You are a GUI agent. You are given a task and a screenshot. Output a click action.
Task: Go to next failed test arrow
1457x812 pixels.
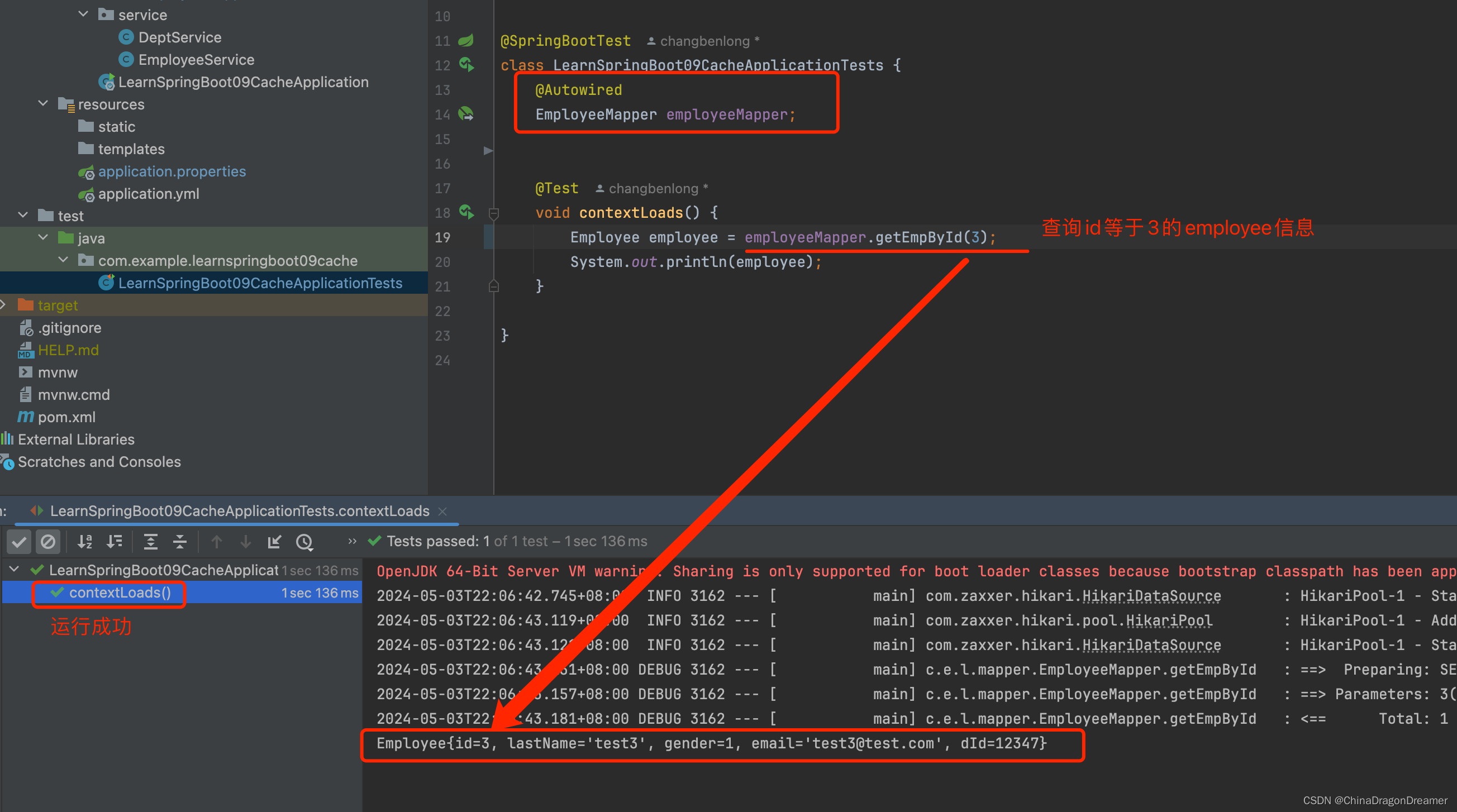[245, 542]
